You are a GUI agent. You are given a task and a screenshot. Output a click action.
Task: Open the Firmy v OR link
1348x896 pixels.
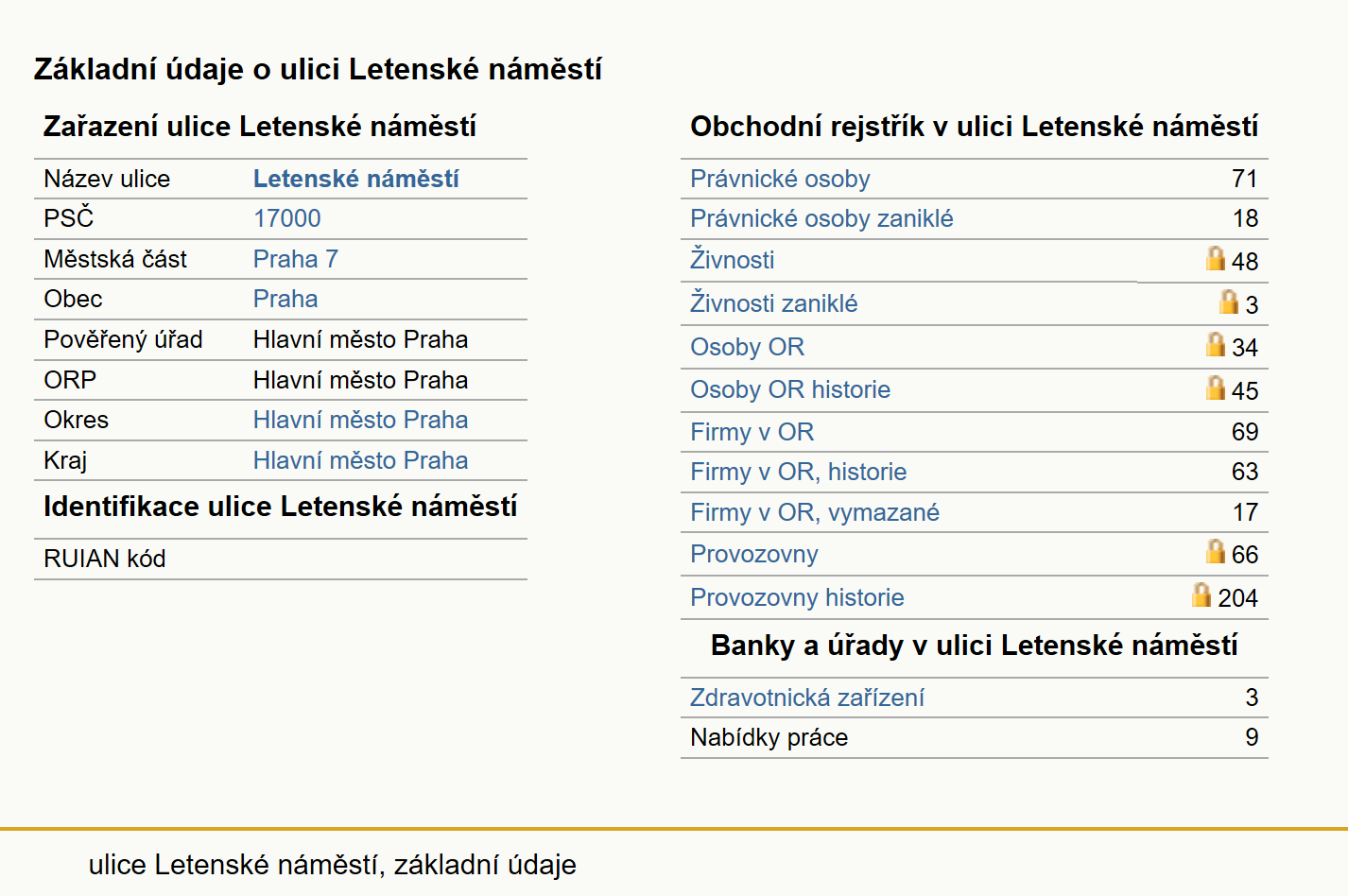752,432
